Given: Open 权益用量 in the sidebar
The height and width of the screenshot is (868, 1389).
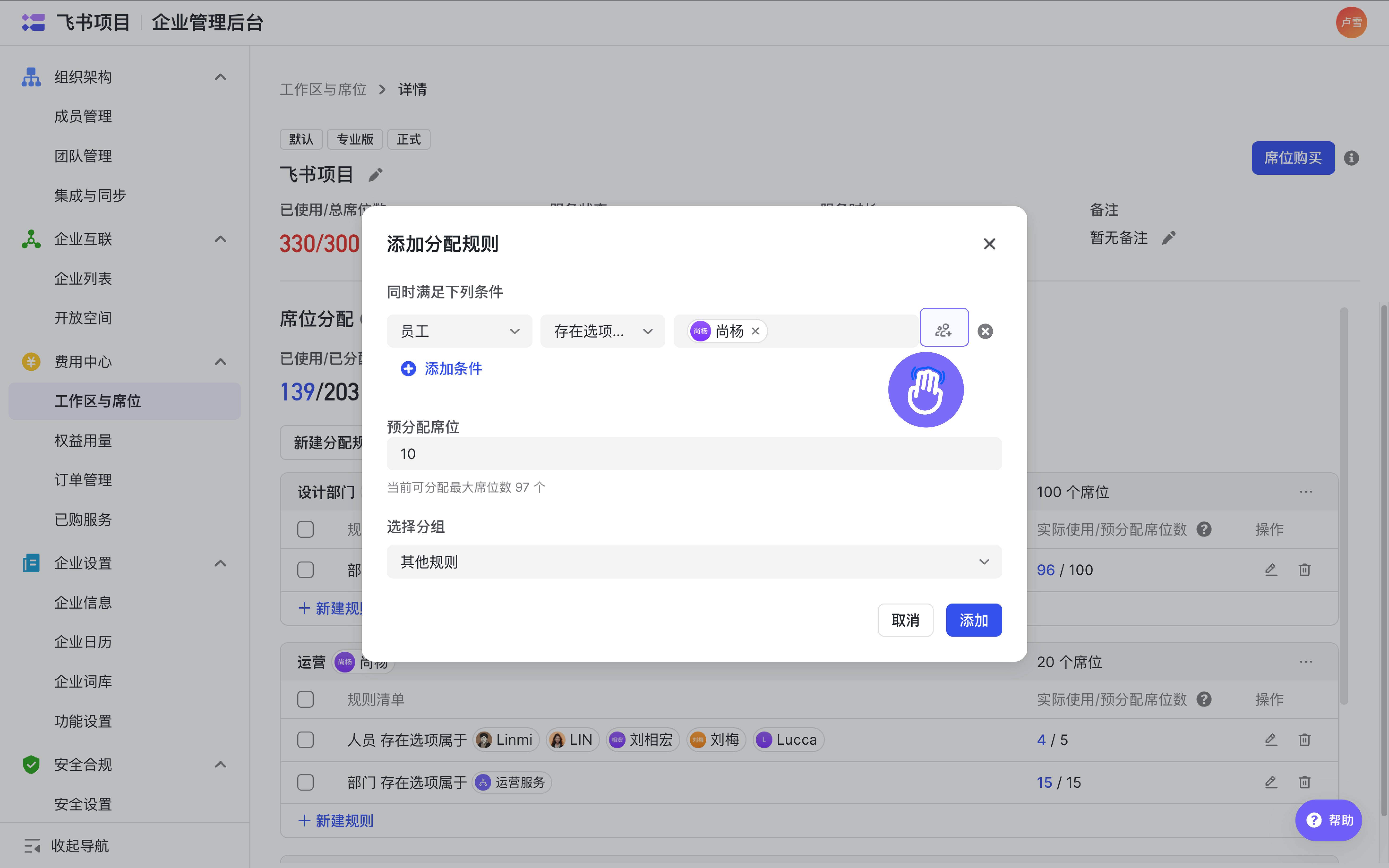Looking at the screenshot, I should (x=83, y=441).
